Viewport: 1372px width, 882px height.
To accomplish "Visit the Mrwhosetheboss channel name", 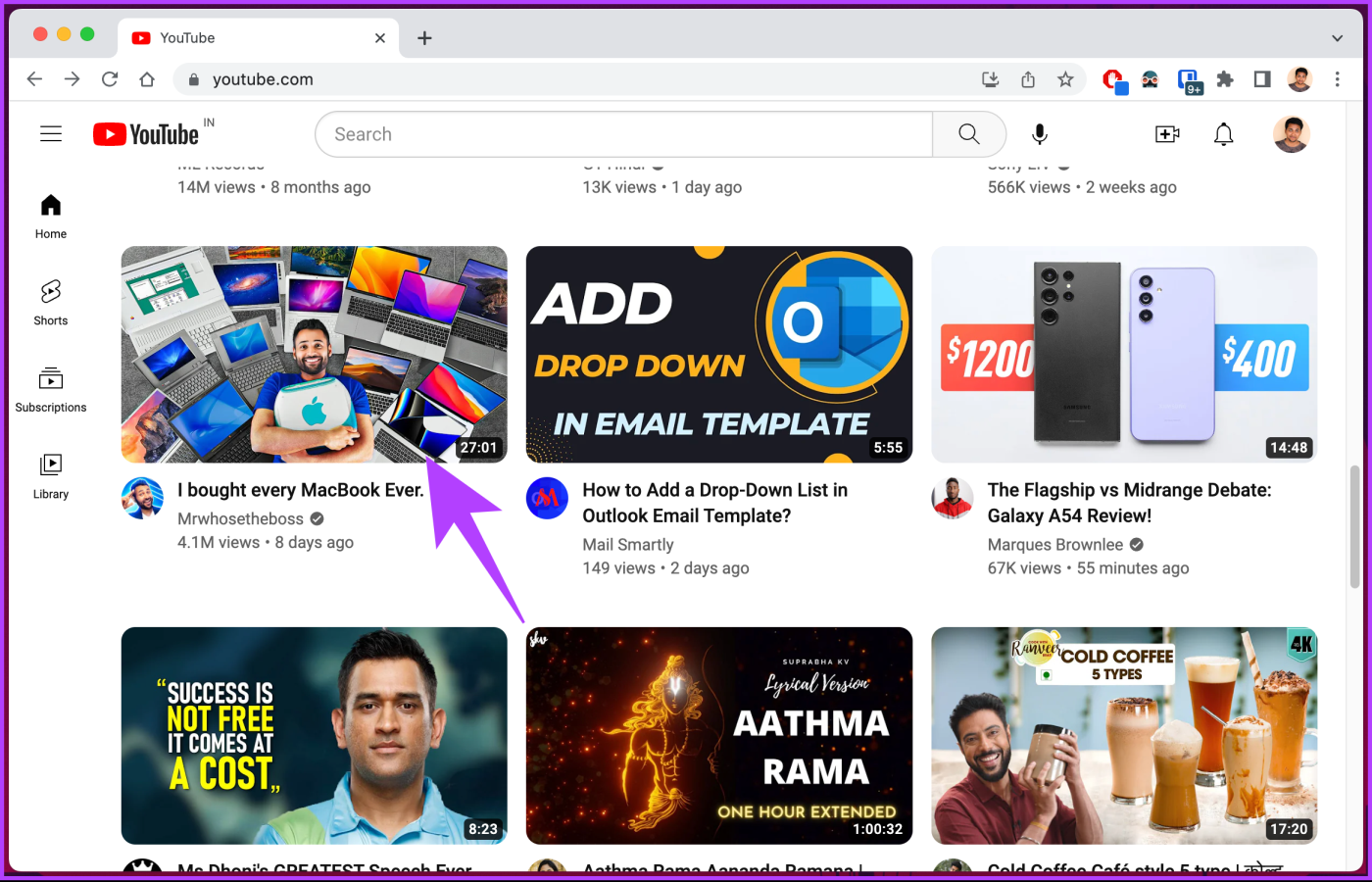I will point(240,518).
